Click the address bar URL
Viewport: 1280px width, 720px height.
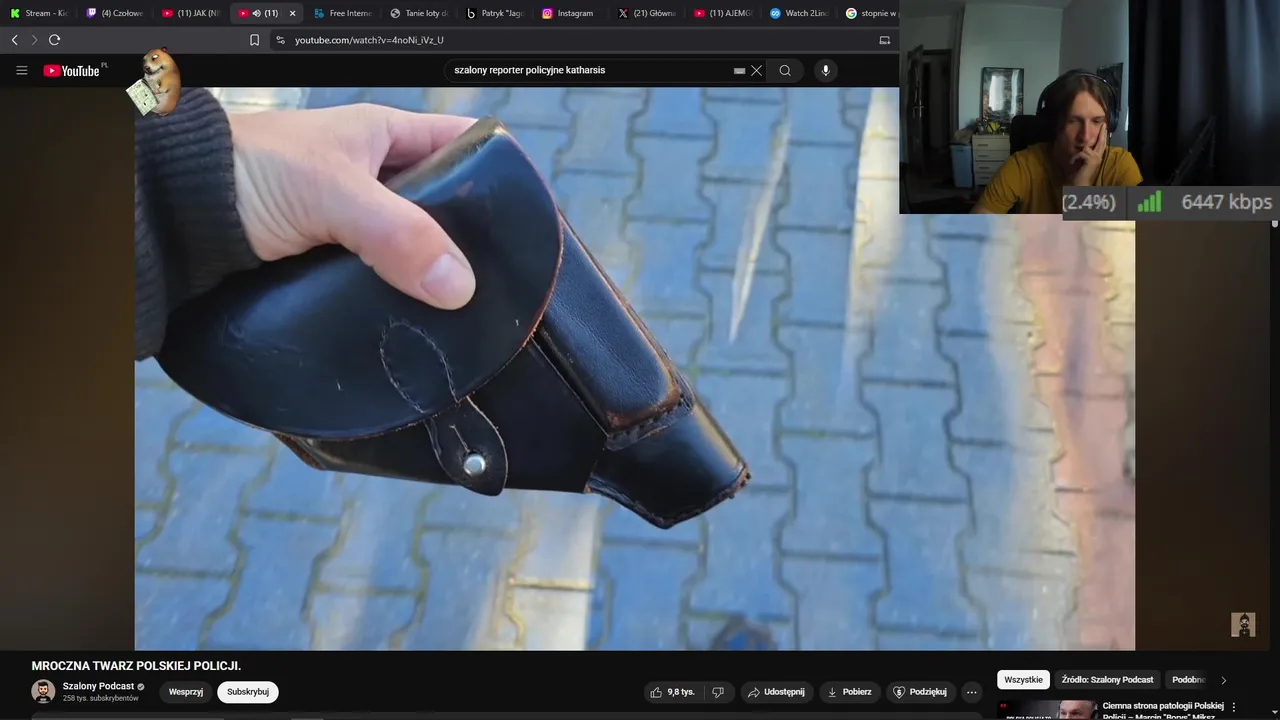369,40
